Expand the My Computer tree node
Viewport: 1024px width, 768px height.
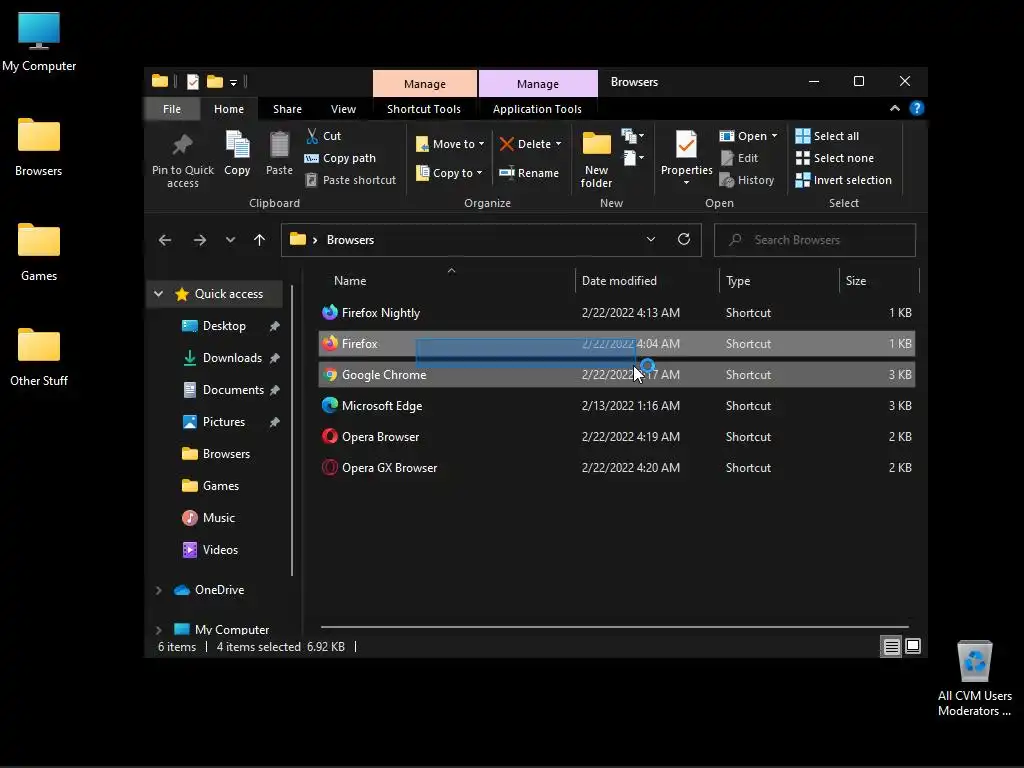(x=158, y=630)
